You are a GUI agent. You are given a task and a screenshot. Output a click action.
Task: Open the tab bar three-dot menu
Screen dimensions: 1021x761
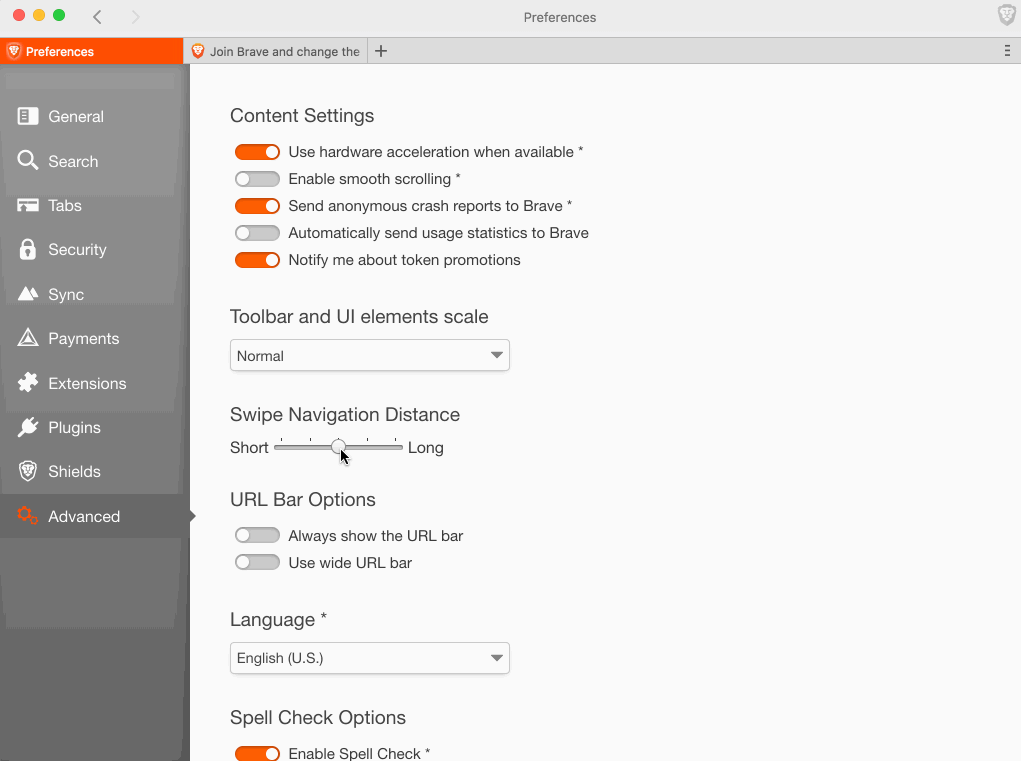tap(1007, 51)
